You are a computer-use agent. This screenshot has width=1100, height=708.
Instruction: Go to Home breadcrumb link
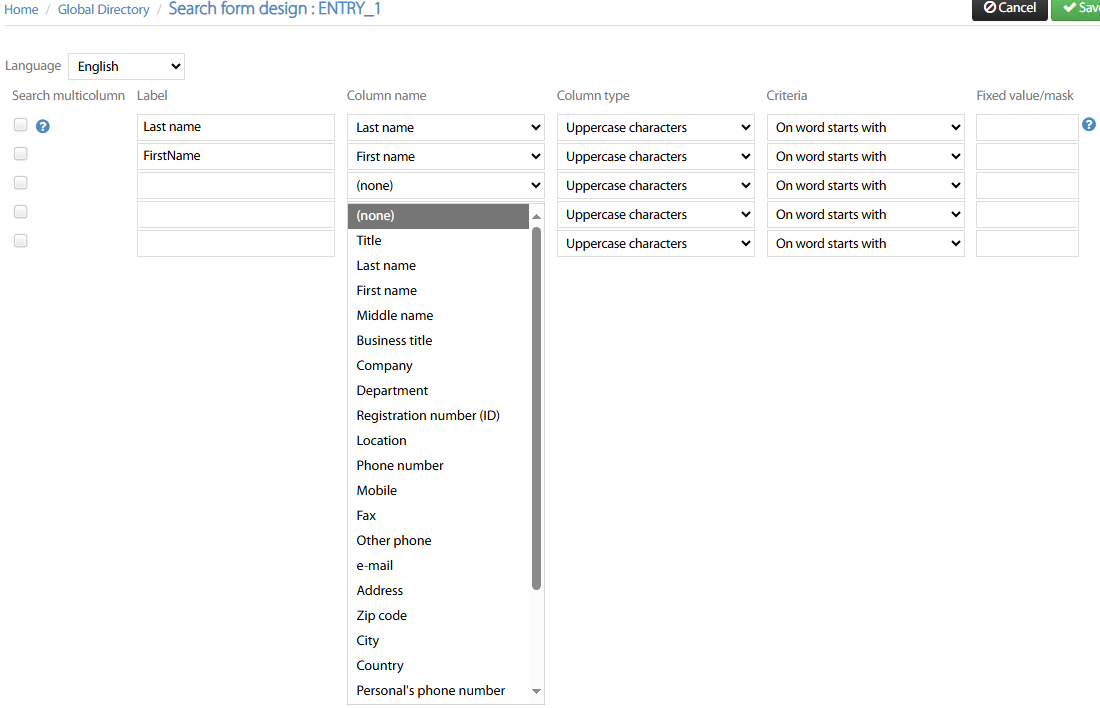pos(22,10)
